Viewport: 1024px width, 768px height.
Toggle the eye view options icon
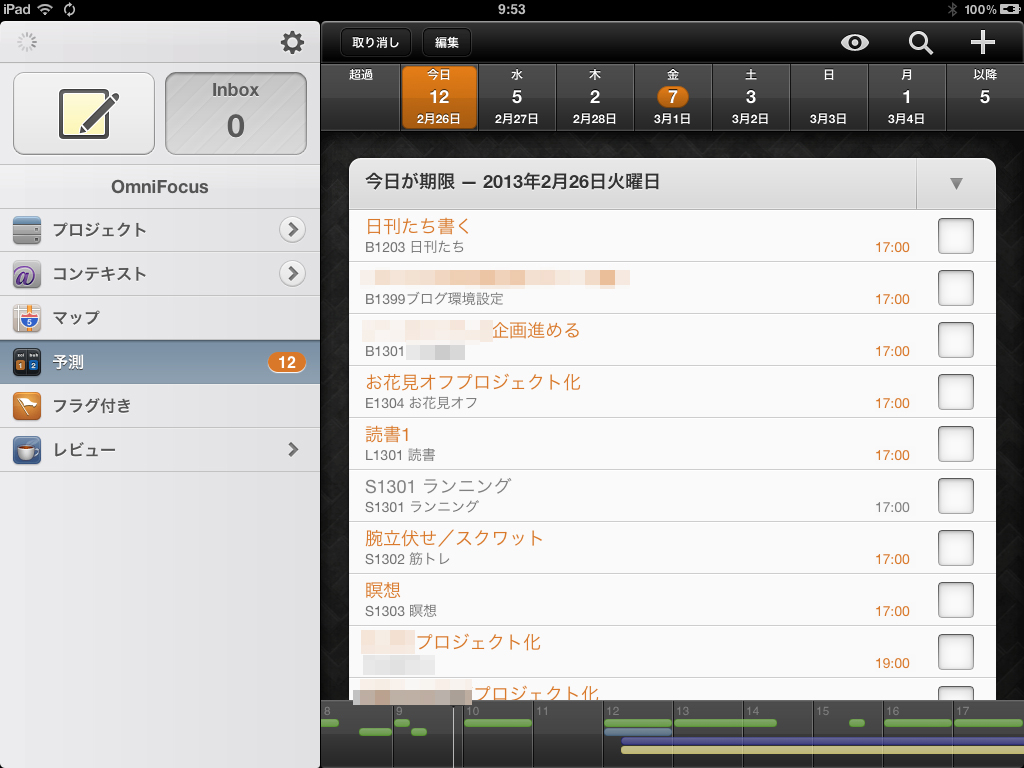pos(855,42)
